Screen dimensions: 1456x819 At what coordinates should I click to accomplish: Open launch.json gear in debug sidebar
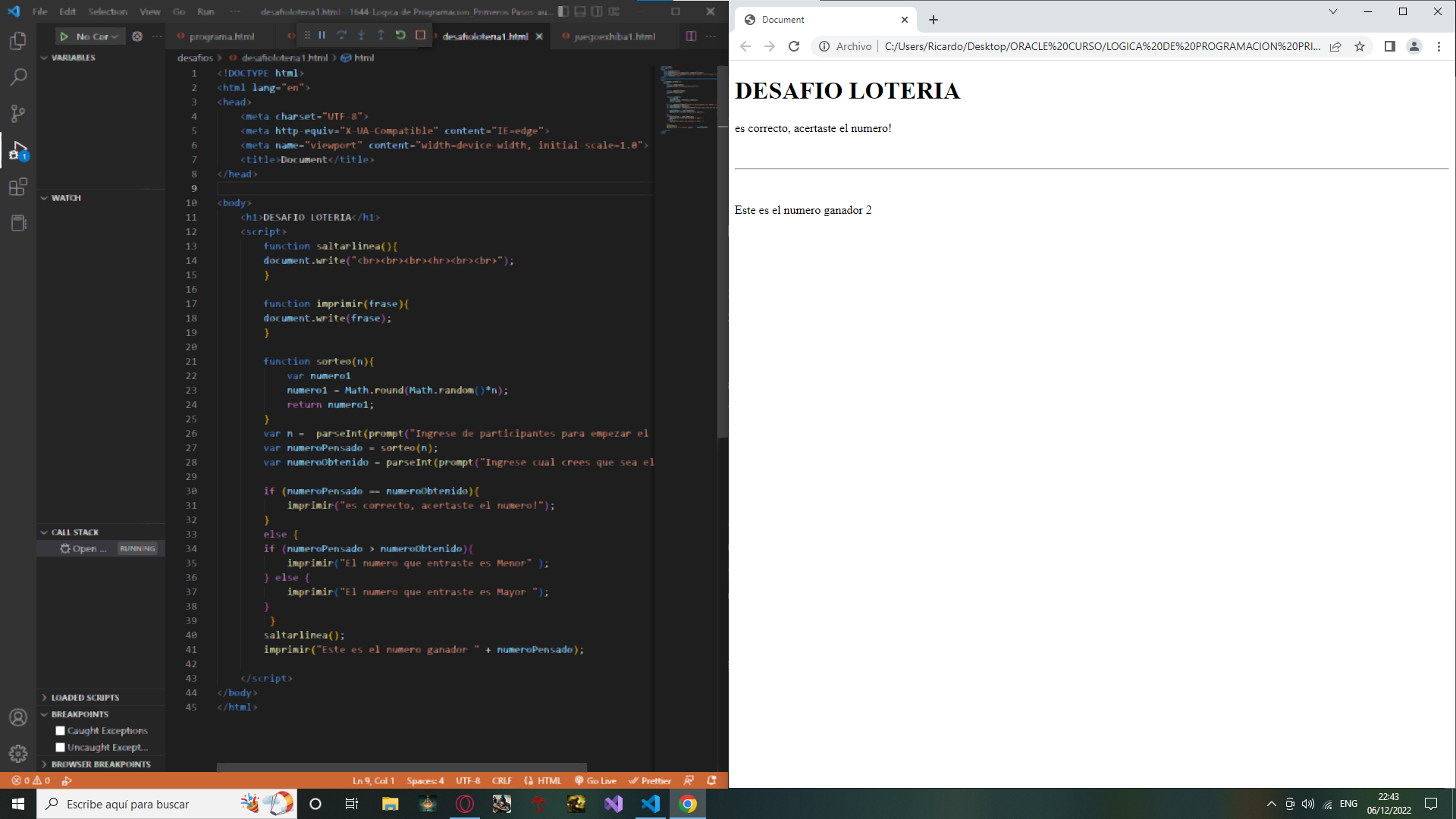coord(137,36)
